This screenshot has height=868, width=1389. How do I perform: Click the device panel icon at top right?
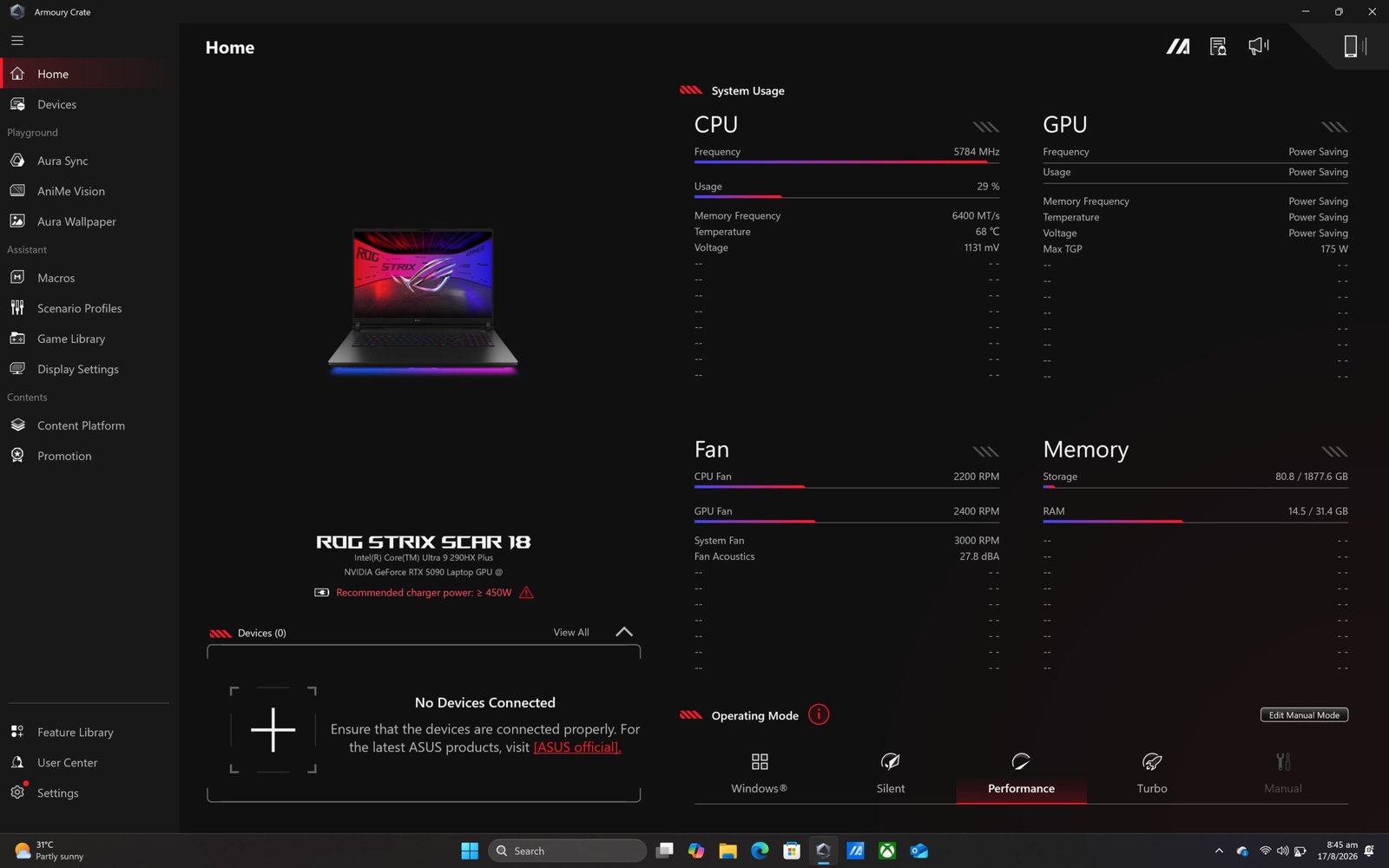tap(1354, 46)
